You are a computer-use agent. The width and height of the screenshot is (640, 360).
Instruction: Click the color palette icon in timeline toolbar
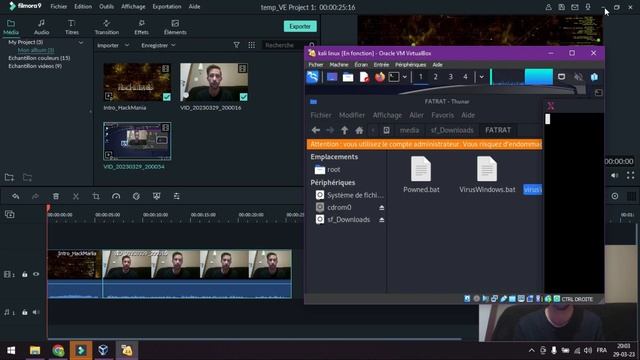[x=136, y=196]
